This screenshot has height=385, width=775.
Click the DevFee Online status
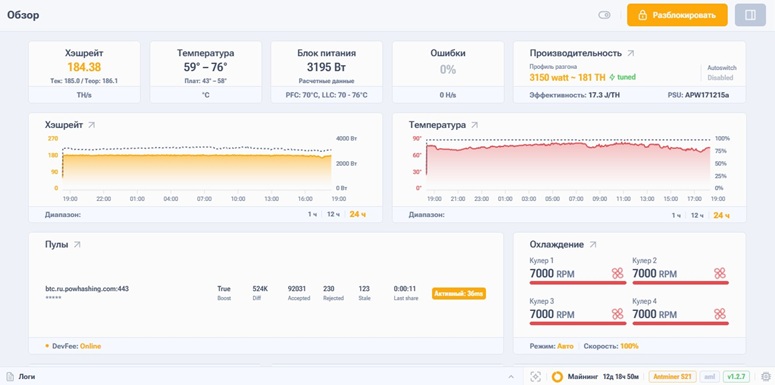77,346
